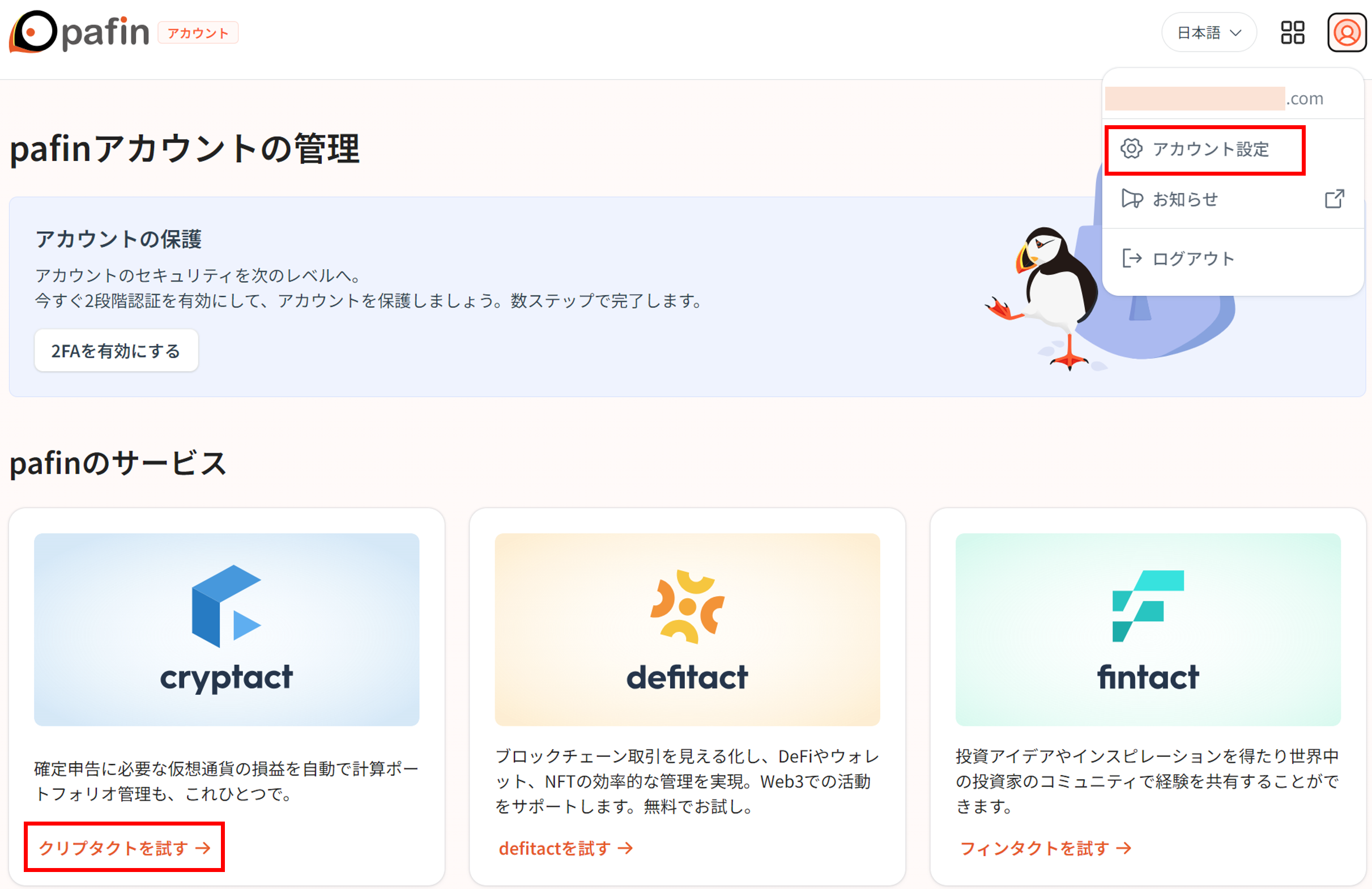This screenshot has height=889, width=1372.
Task: Click the アカウント badge next to logo
Action: (198, 33)
